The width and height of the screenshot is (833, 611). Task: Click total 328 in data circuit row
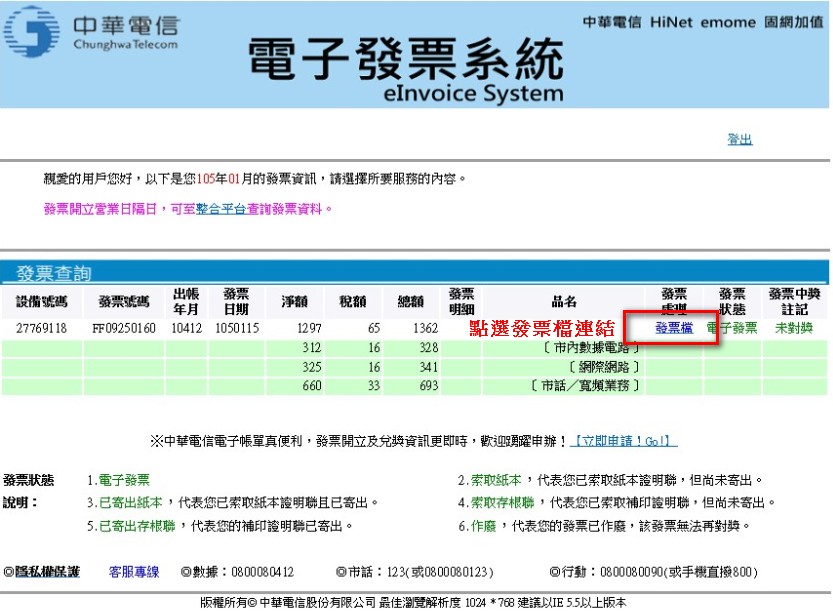[429, 347]
